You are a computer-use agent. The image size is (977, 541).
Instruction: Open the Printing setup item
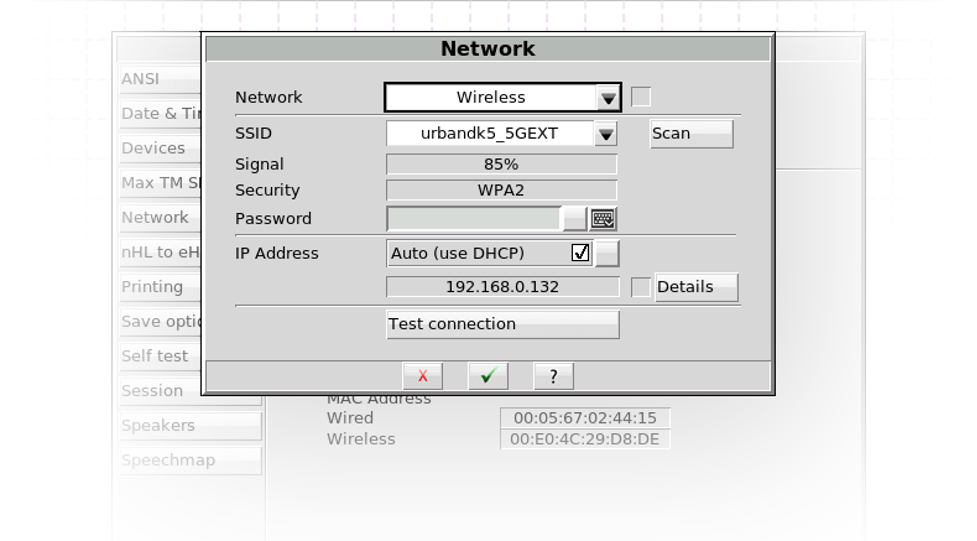click(160, 287)
